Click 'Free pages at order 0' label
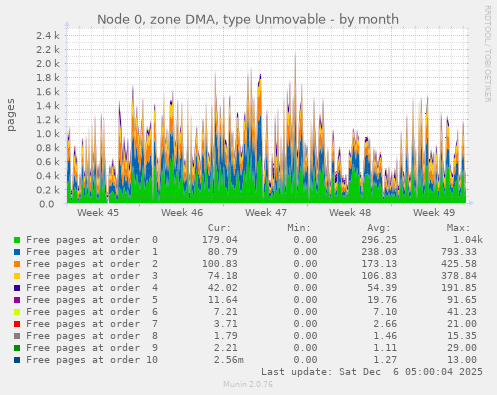The image size is (497, 395). tap(92, 240)
